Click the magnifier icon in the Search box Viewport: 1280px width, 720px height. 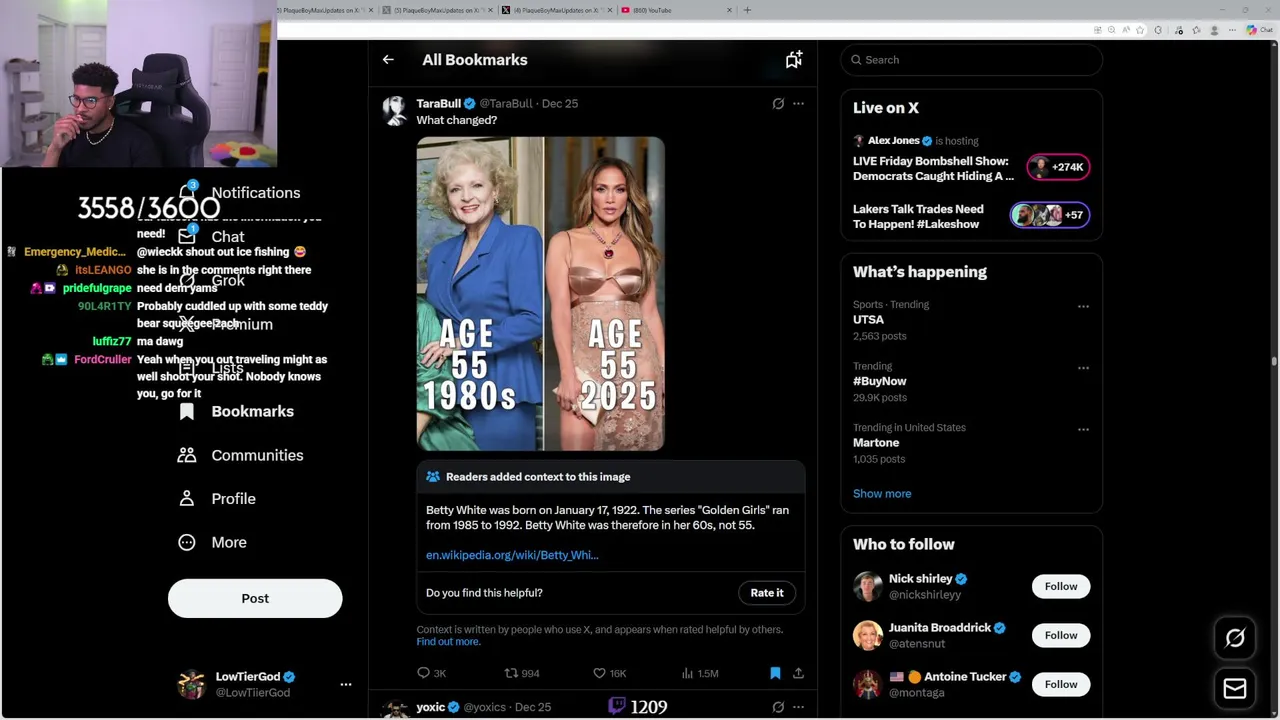point(856,60)
